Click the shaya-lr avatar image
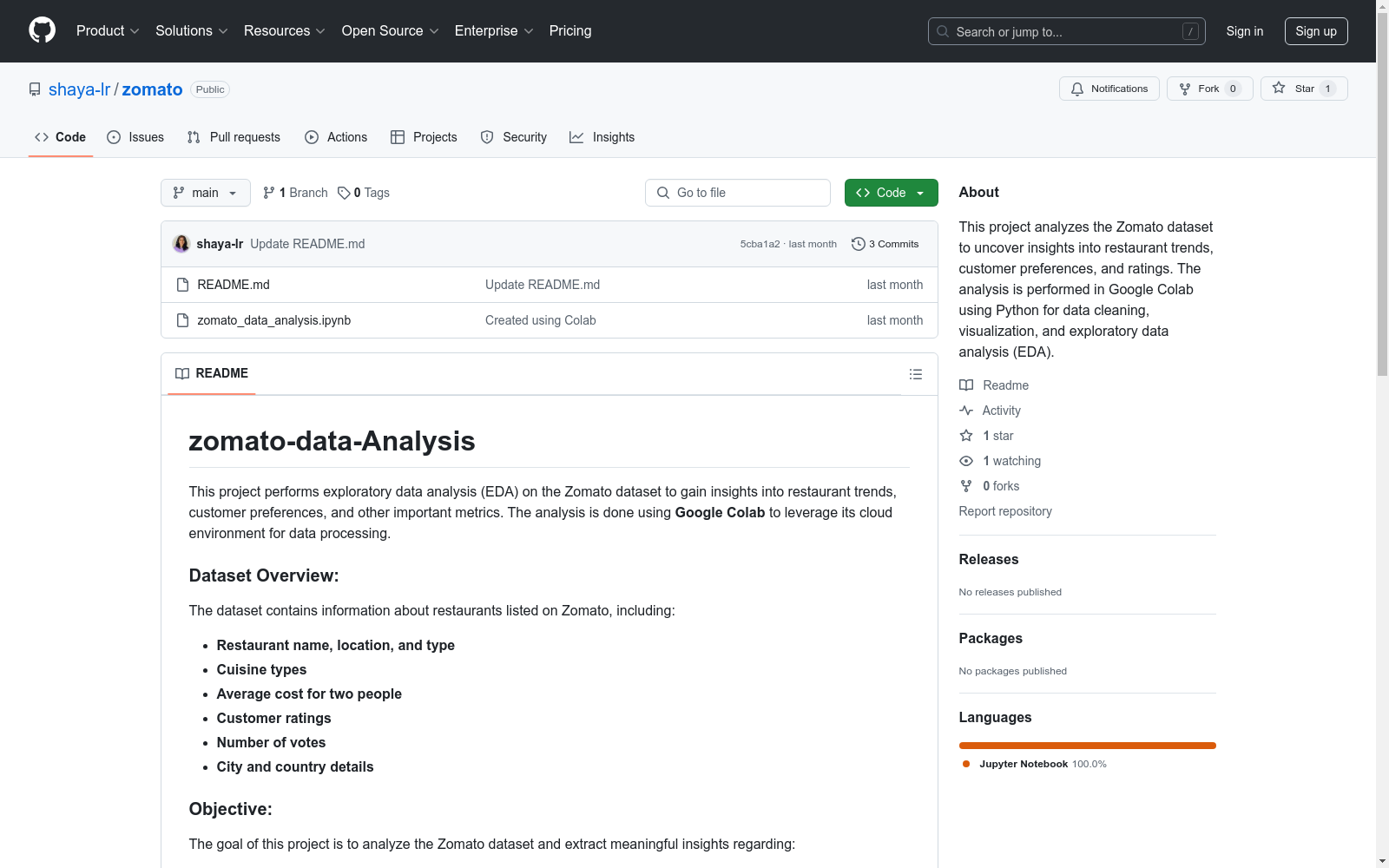Viewport: 1389px width, 868px height. (x=181, y=244)
